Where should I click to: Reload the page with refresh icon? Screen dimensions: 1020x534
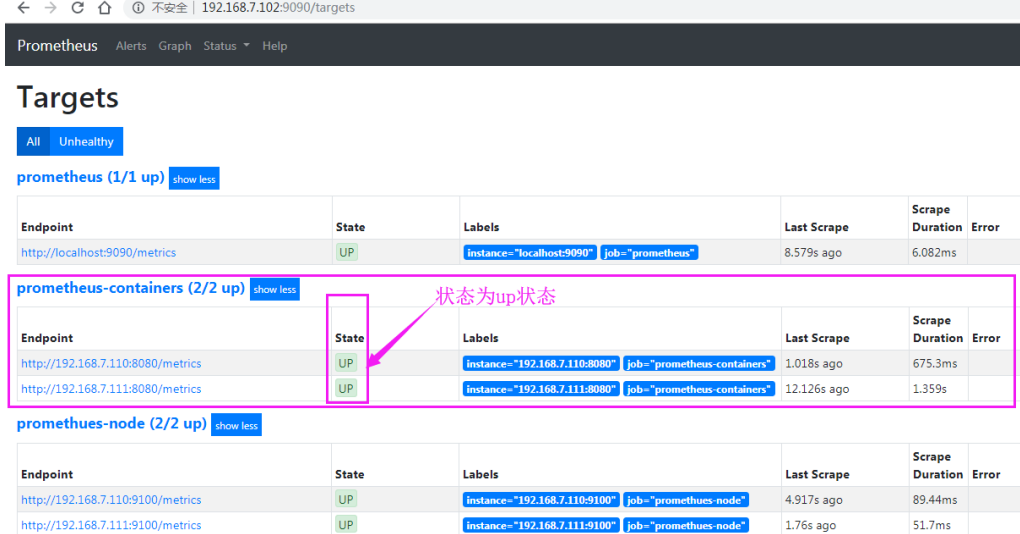click(77, 8)
